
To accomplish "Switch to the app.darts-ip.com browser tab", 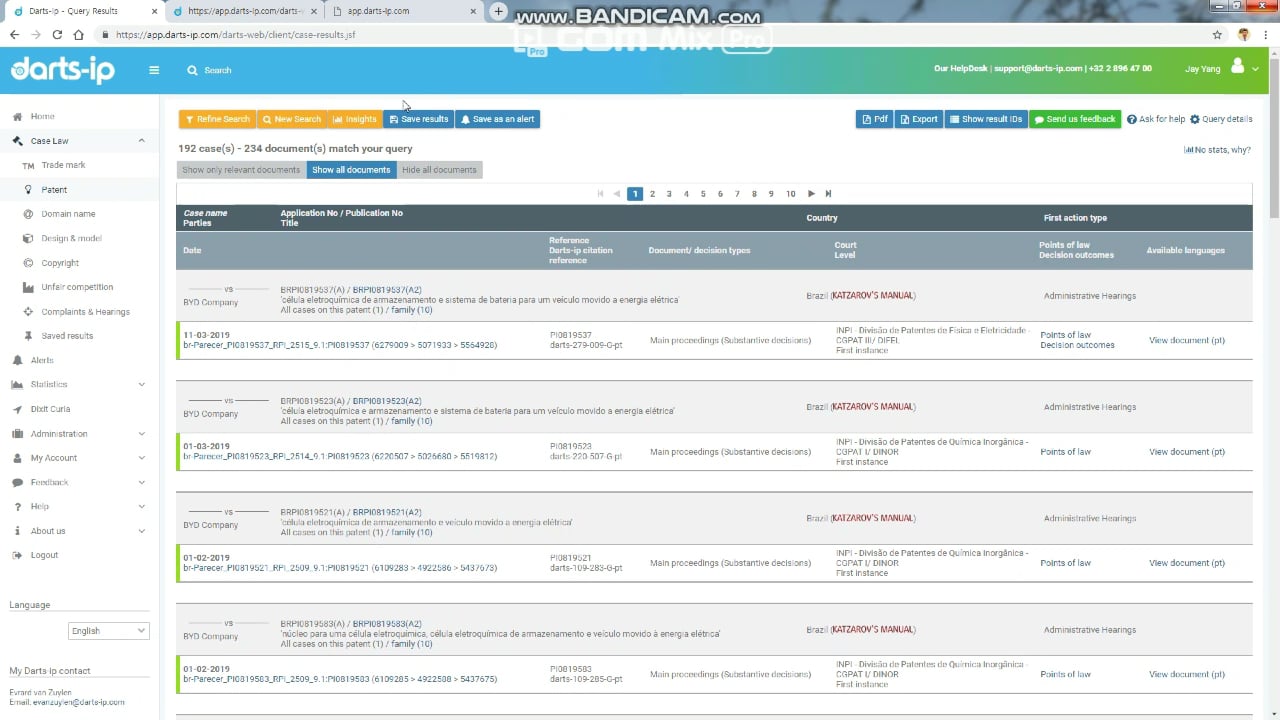I will (405, 12).
